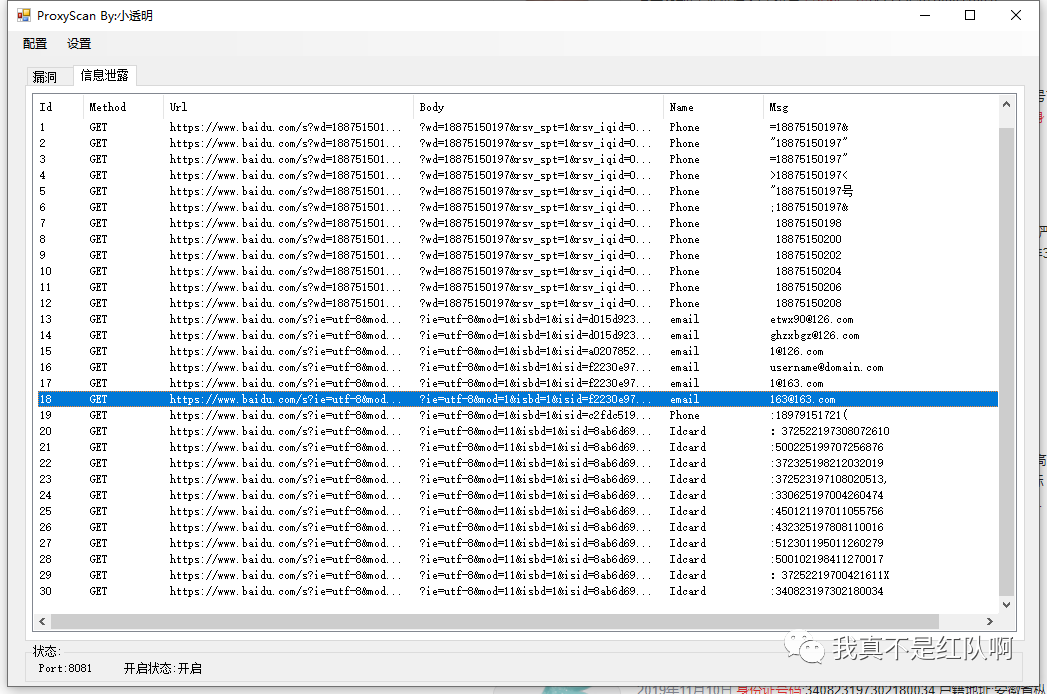This screenshot has width=1047, height=694.
Task: Select row with Msg 18875150200
Action: (517, 239)
